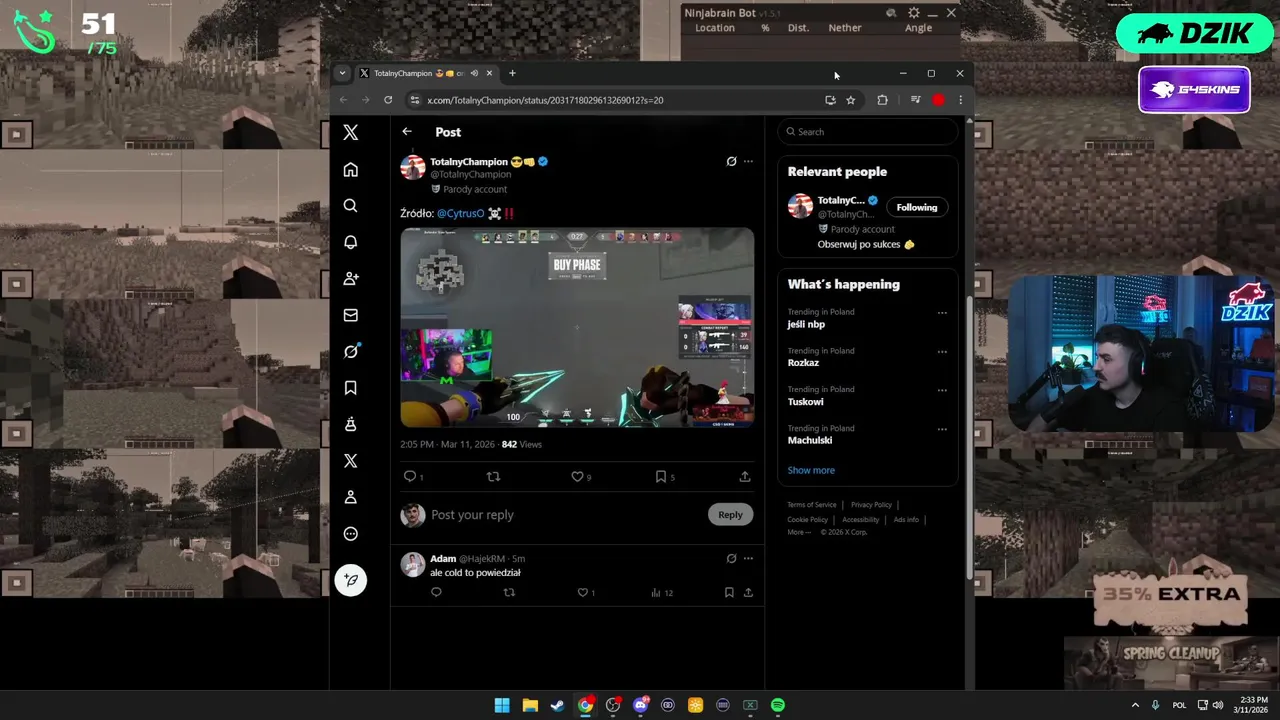Reload the page in Chrome
Screen dimensions: 1280x720
[388, 100]
